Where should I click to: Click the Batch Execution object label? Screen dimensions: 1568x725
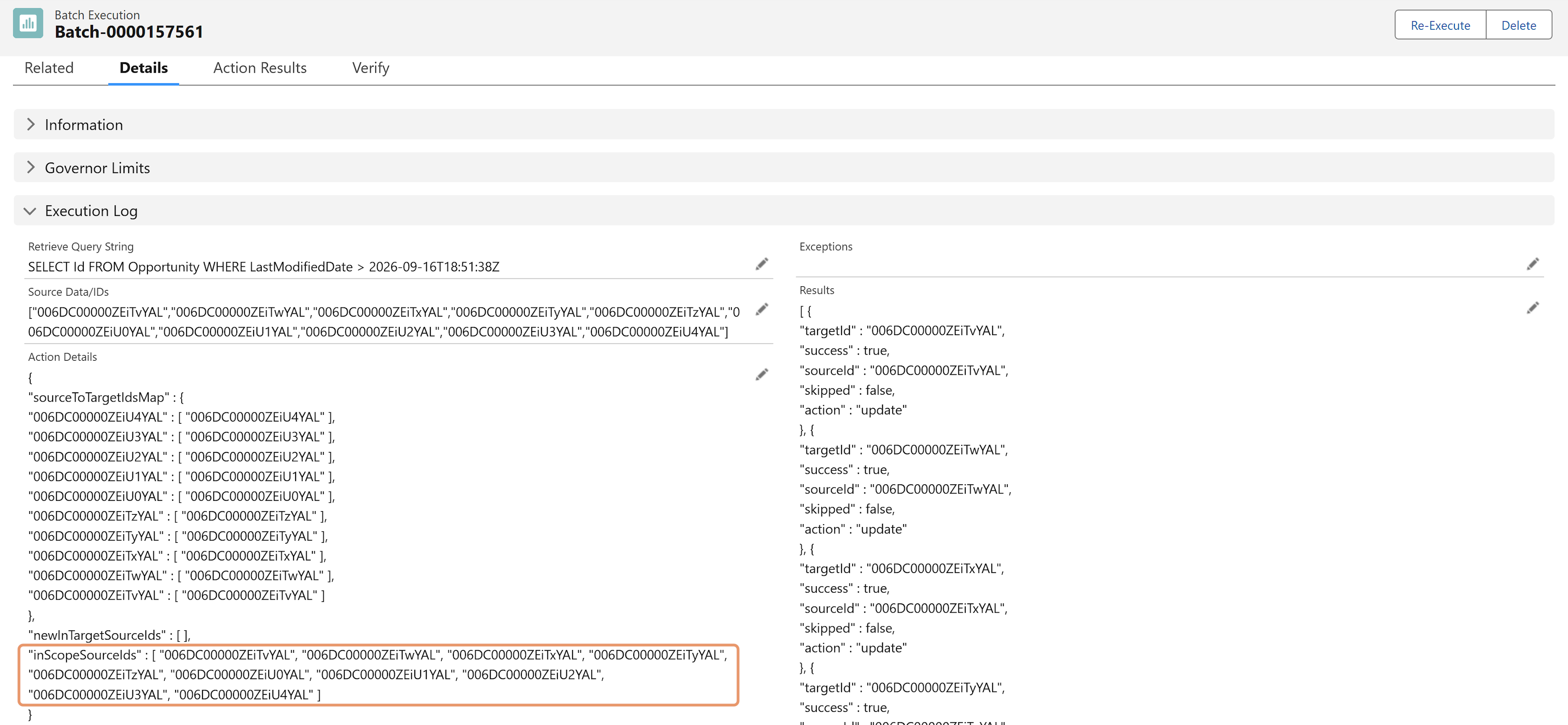tap(98, 15)
